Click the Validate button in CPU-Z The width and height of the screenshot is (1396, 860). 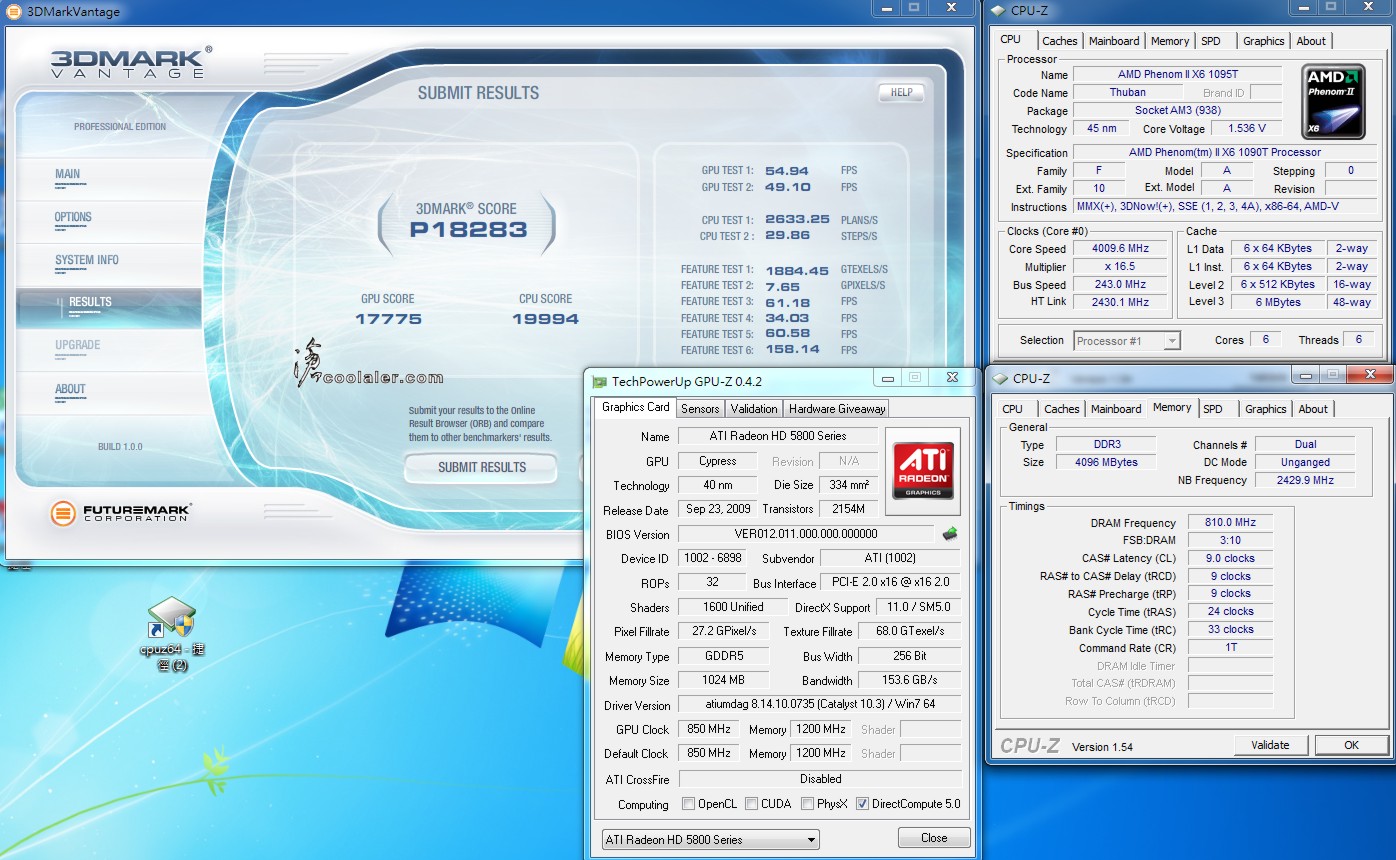point(1270,745)
